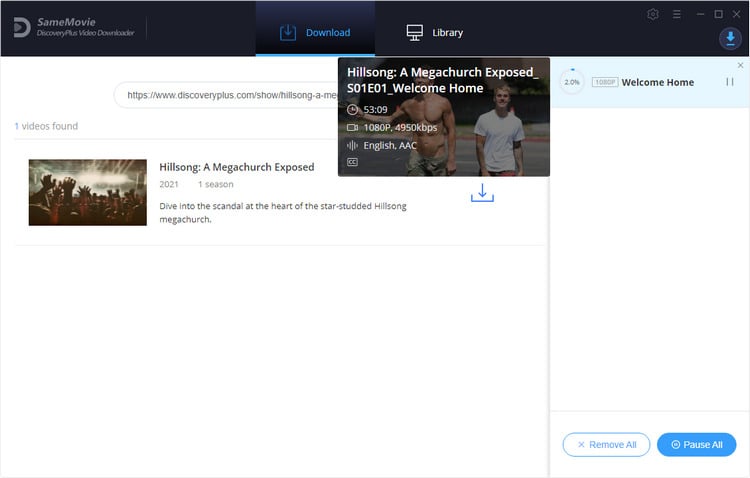This screenshot has height=478, width=750.
Task: Click Remove All button
Action: click(x=606, y=445)
